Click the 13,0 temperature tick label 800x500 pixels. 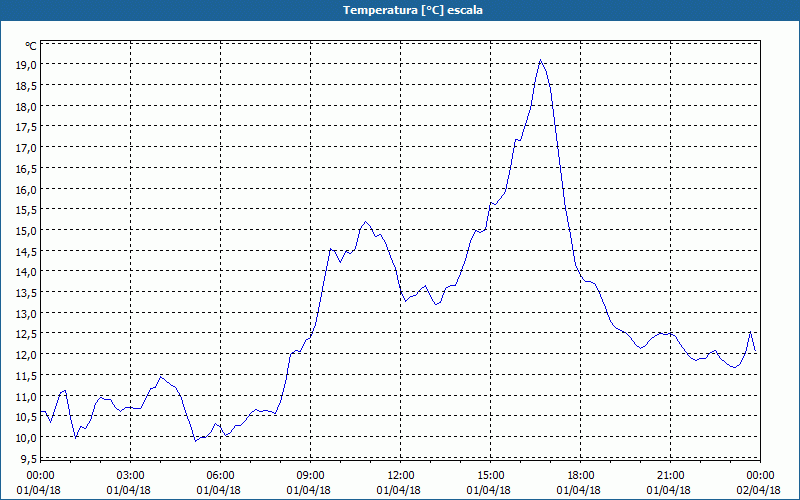coord(26,314)
